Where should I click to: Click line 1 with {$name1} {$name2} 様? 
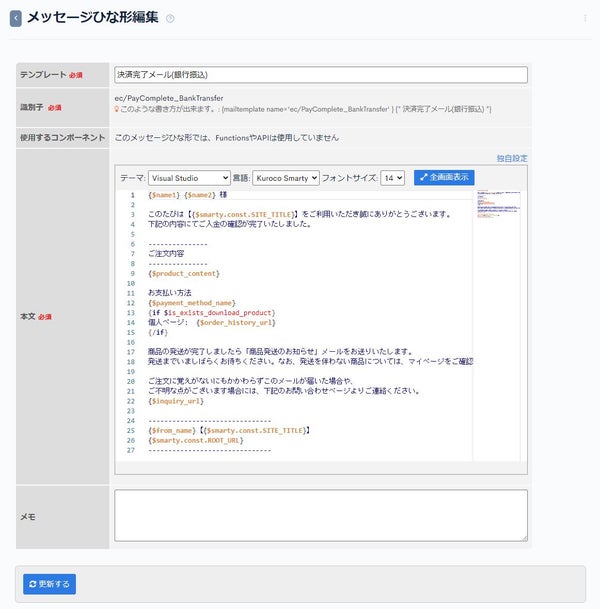pyautogui.click(x=187, y=195)
